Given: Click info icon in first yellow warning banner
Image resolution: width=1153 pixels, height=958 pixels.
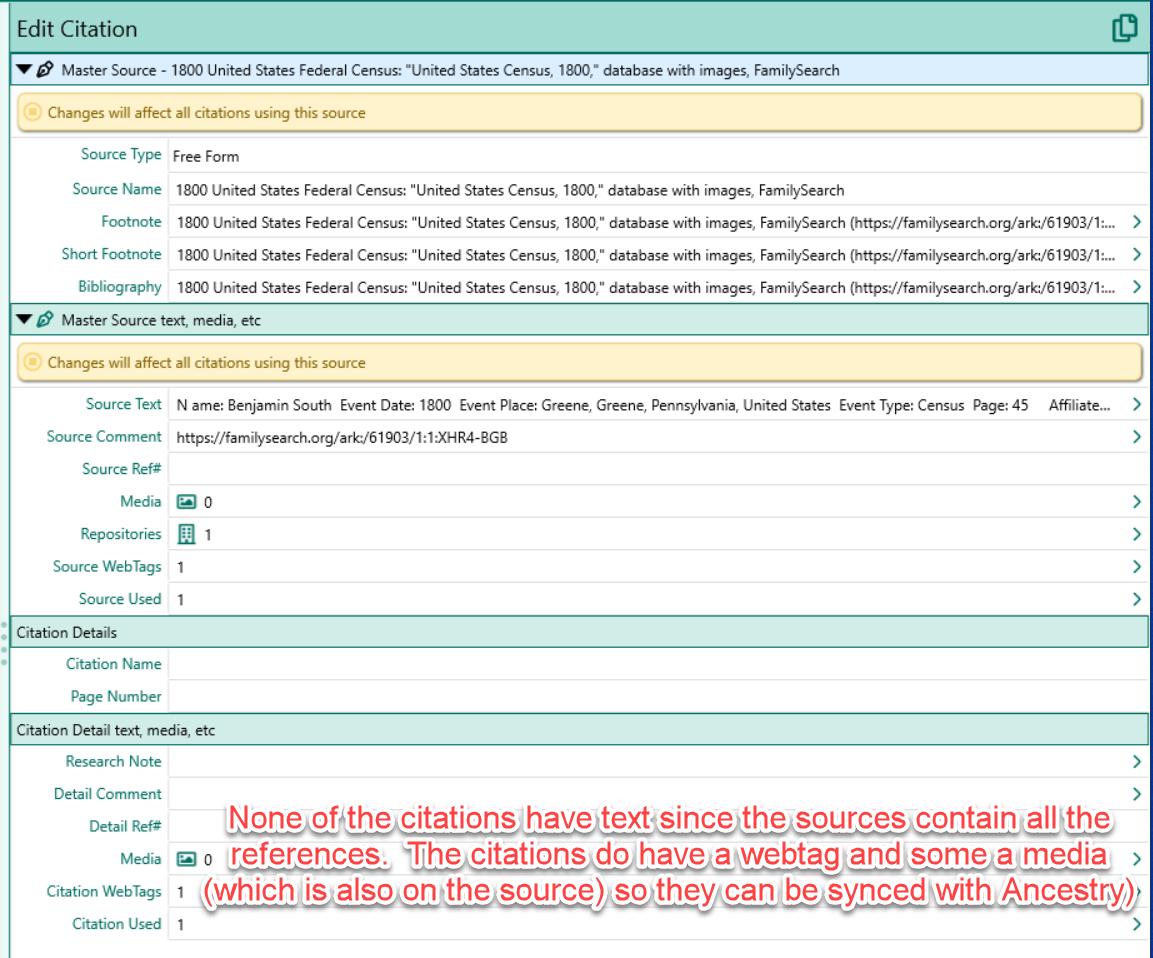Looking at the screenshot, I should click(x=32, y=112).
